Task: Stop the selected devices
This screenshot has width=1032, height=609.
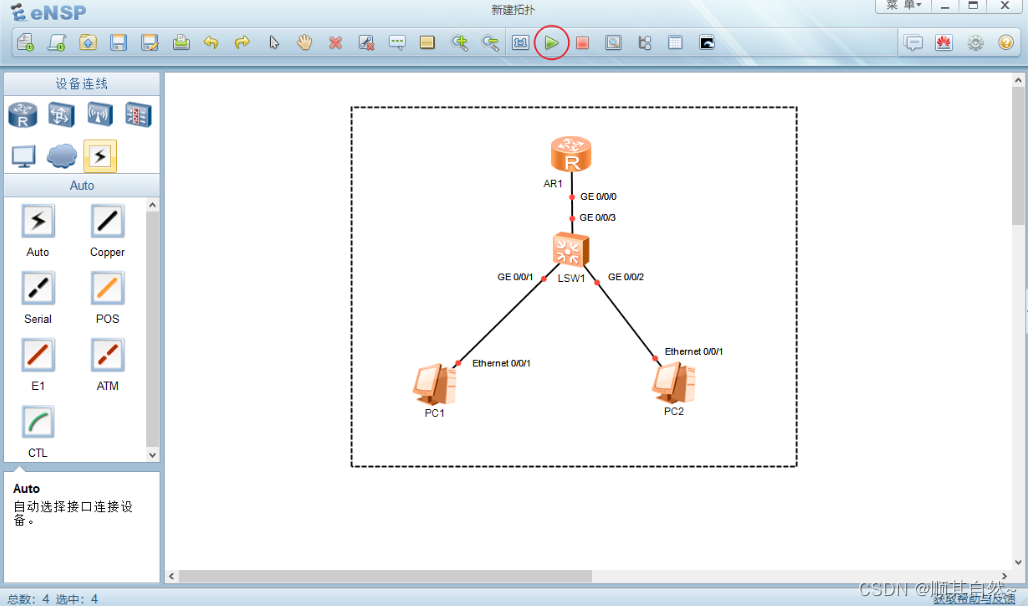Action: [x=582, y=43]
